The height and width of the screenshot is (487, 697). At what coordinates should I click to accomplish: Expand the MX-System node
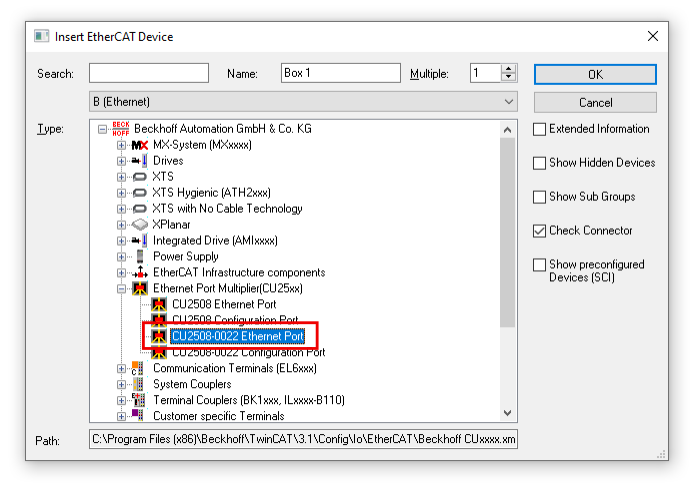coord(121,145)
